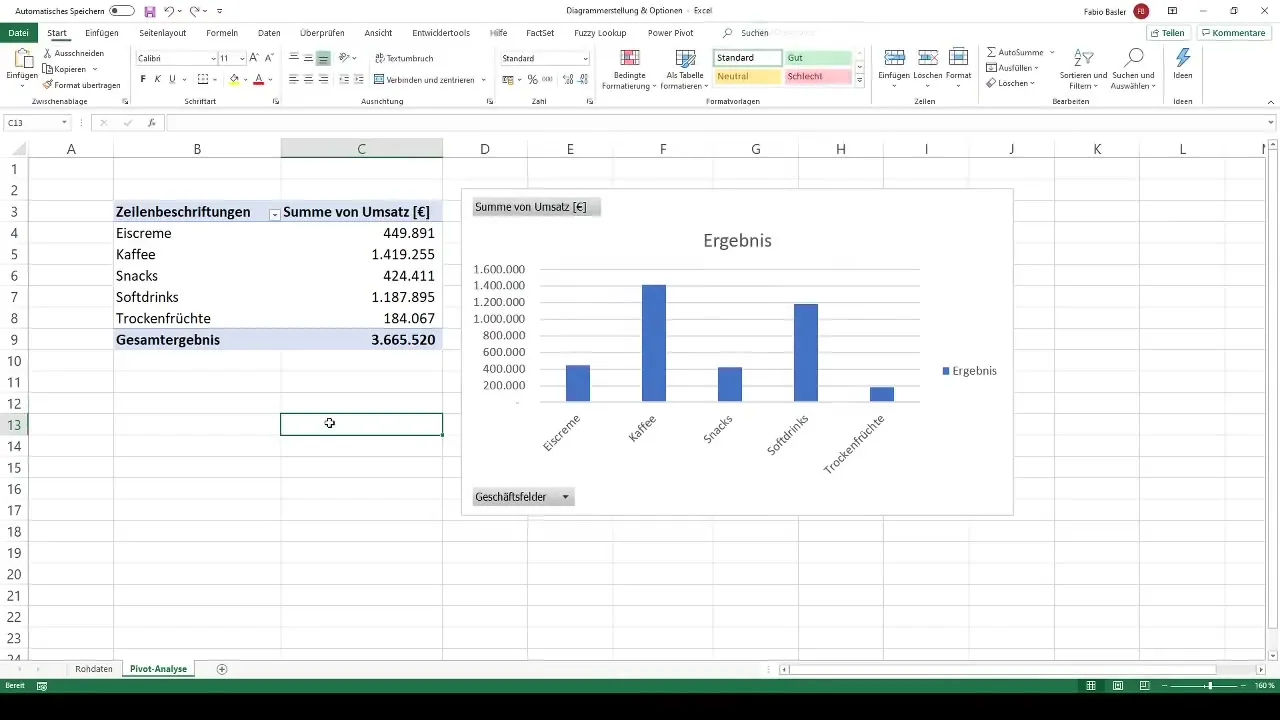
Task: Open the Datei tab
Action: [18, 32]
